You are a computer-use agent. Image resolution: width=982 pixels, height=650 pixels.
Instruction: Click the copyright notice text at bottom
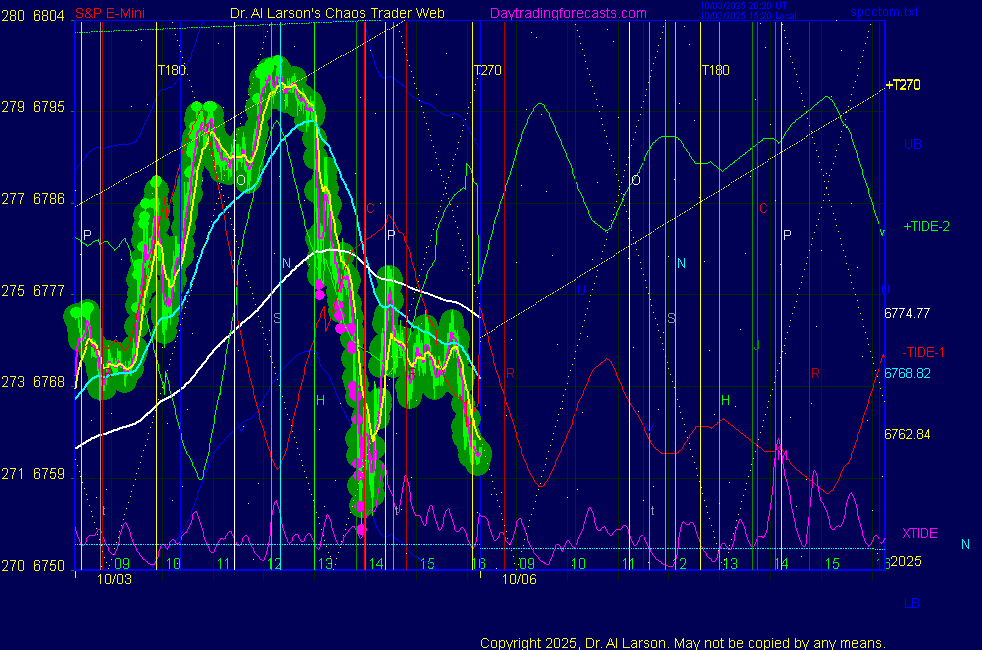tap(683, 642)
